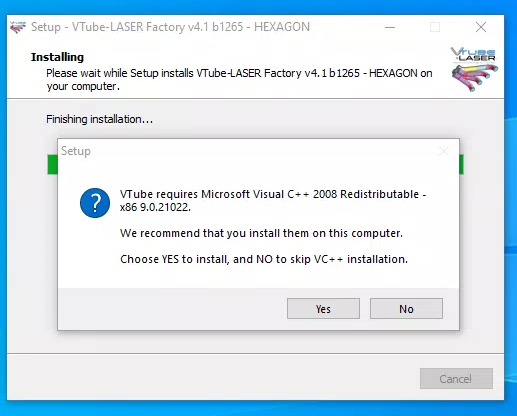517x416 pixels.
Task: Click the 'VTube requires Microsoft Visual C++' message
Action: 273,201
